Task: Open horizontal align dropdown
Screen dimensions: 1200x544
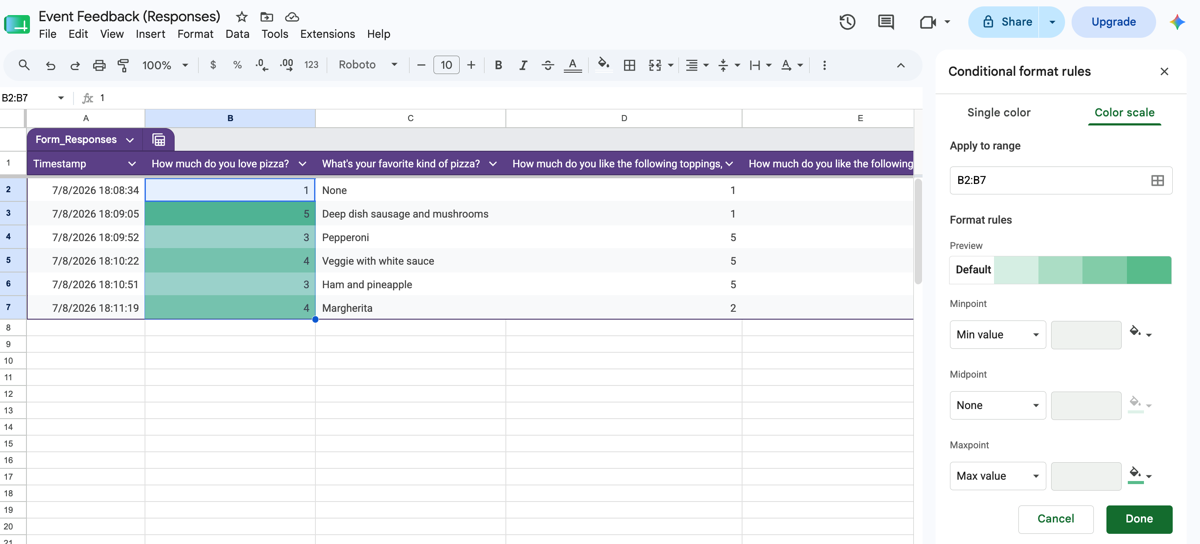Action: 696,65
